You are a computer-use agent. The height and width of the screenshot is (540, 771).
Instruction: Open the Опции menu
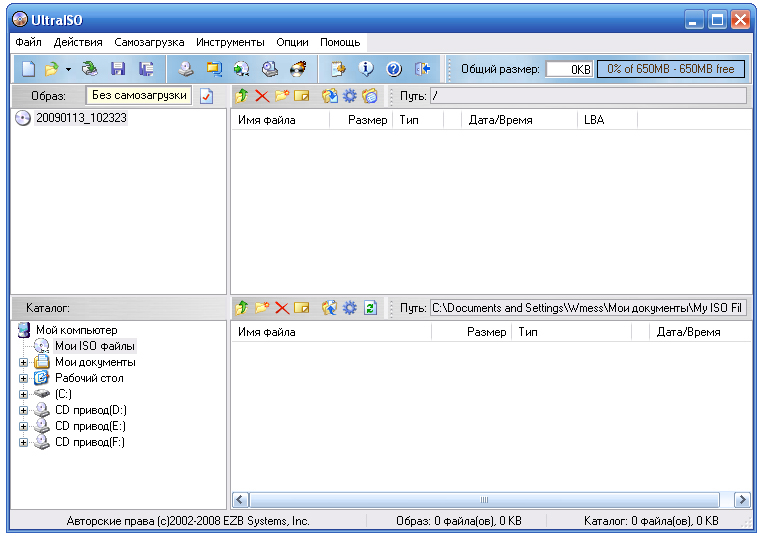(x=292, y=42)
